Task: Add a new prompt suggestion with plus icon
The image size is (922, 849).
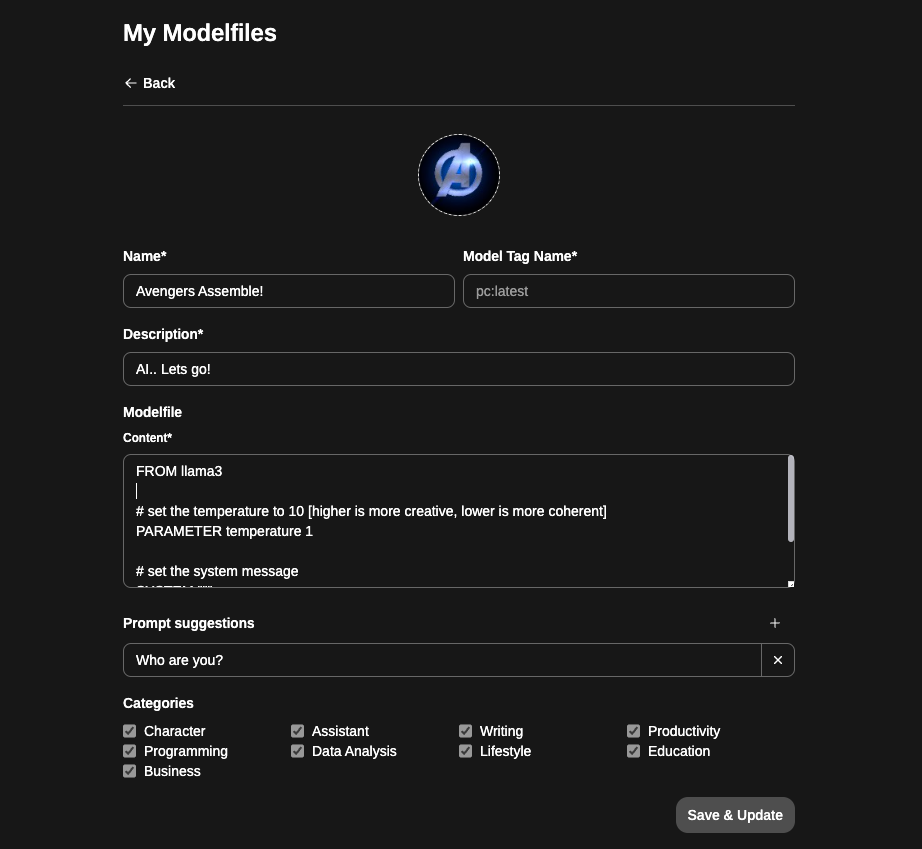Action: (775, 623)
